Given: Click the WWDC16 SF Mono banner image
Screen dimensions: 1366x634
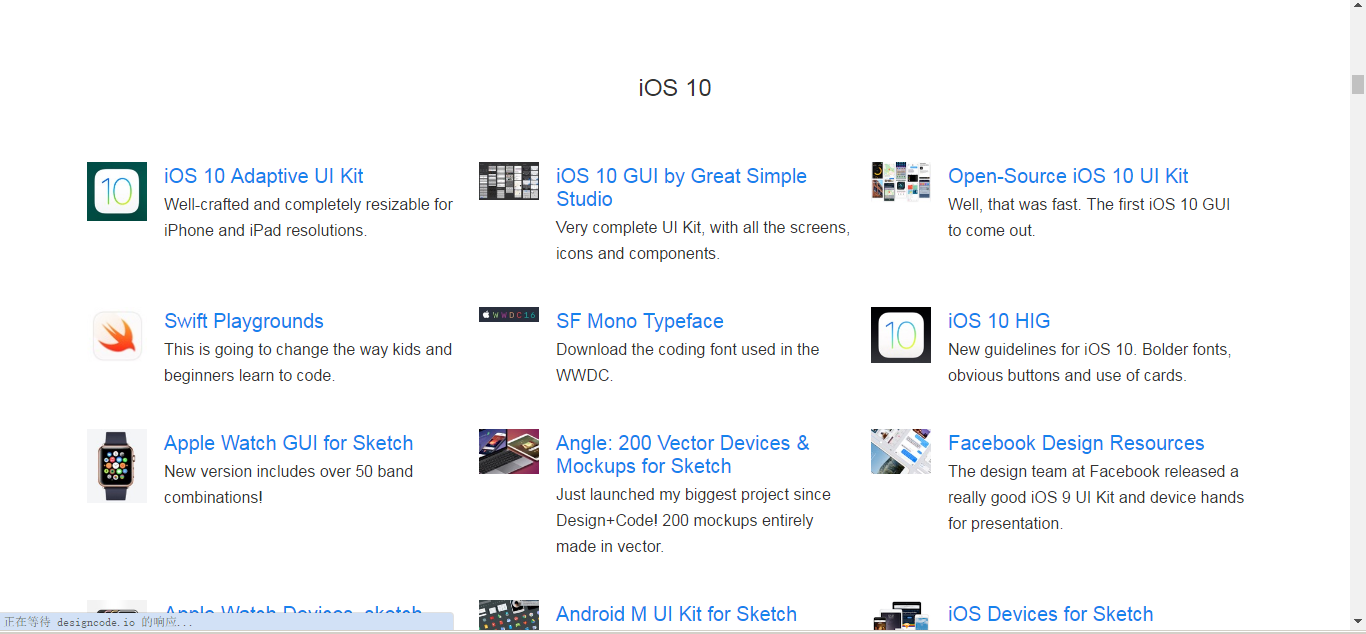Looking at the screenshot, I should click(509, 315).
